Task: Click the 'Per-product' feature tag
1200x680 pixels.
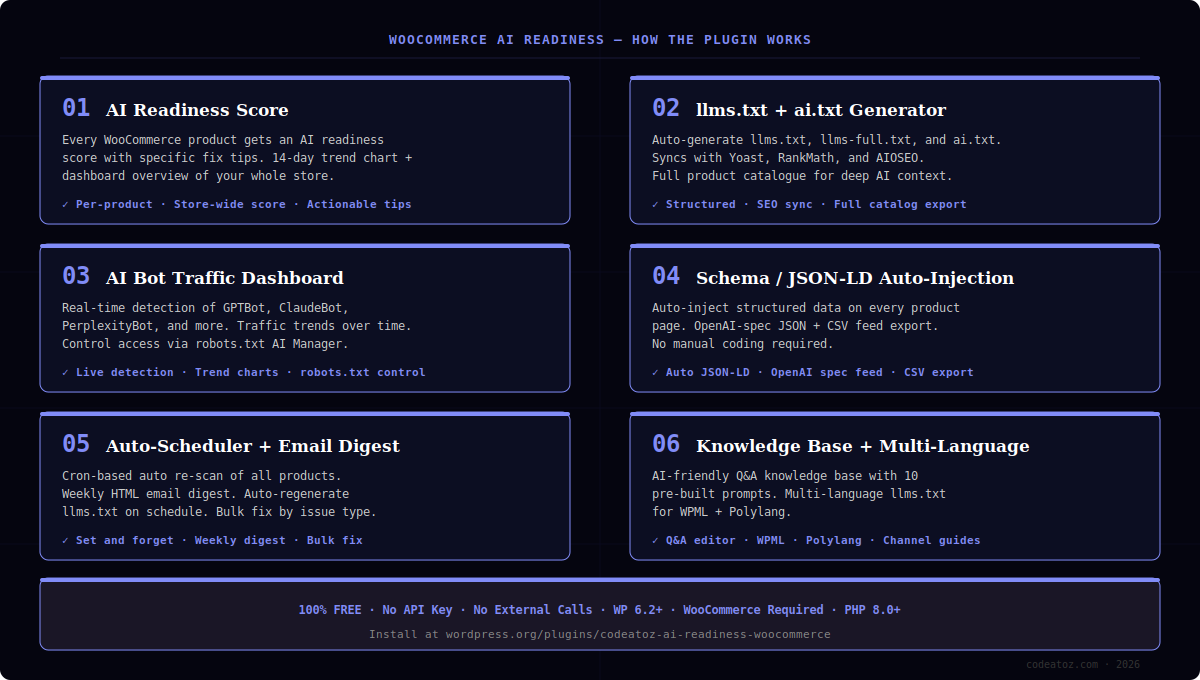Action: click(x=114, y=204)
